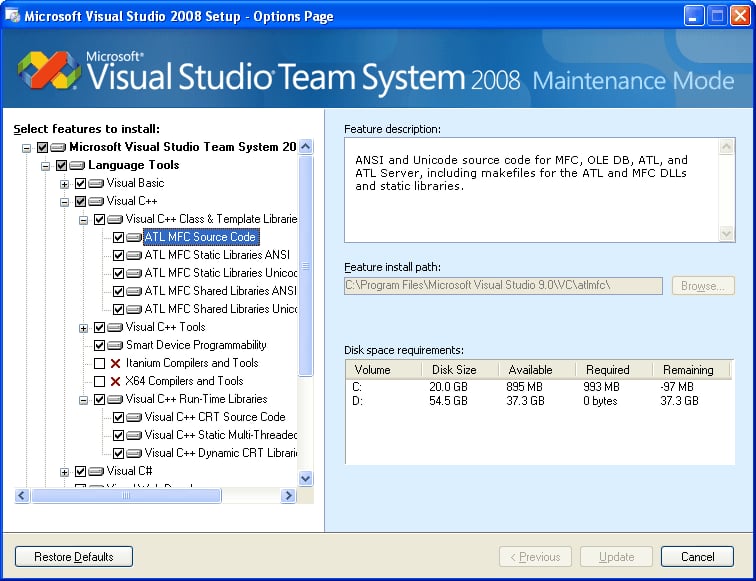
Task: Collapse Visual C++ Class & Template Libraries node
Action: [x=83, y=220]
